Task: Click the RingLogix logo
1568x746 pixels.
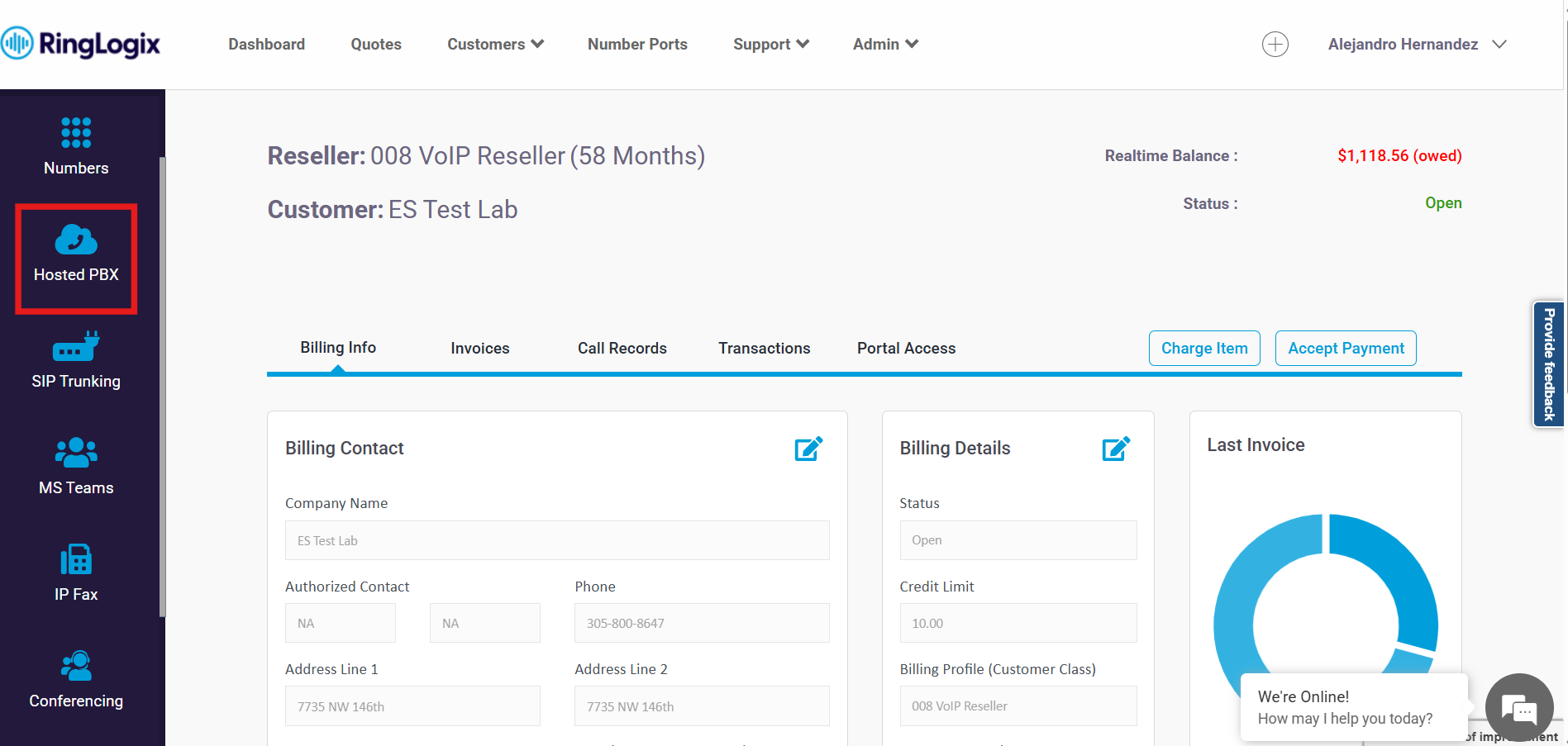Action: point(81,43)
